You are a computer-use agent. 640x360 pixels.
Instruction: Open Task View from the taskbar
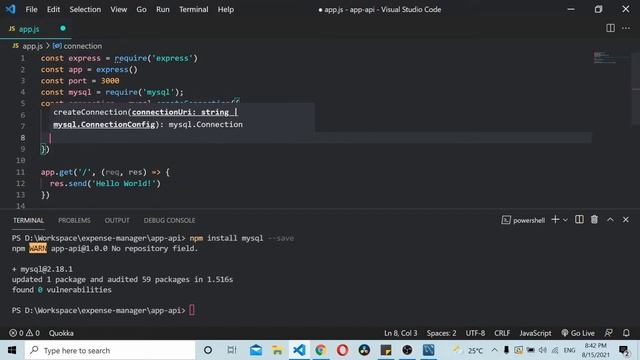[231, 350]
